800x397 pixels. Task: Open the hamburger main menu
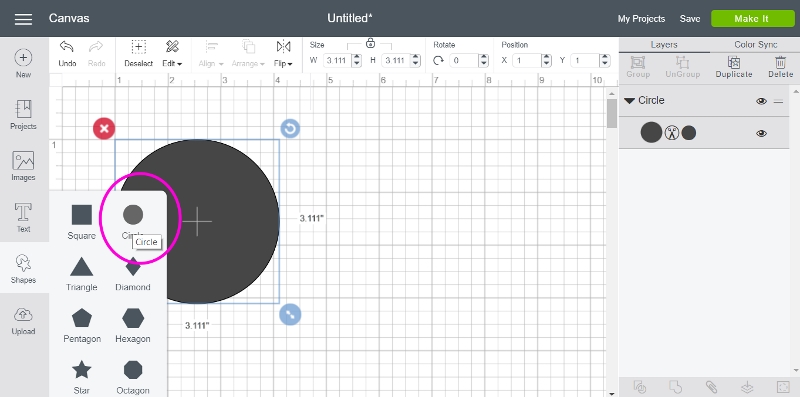23,19
